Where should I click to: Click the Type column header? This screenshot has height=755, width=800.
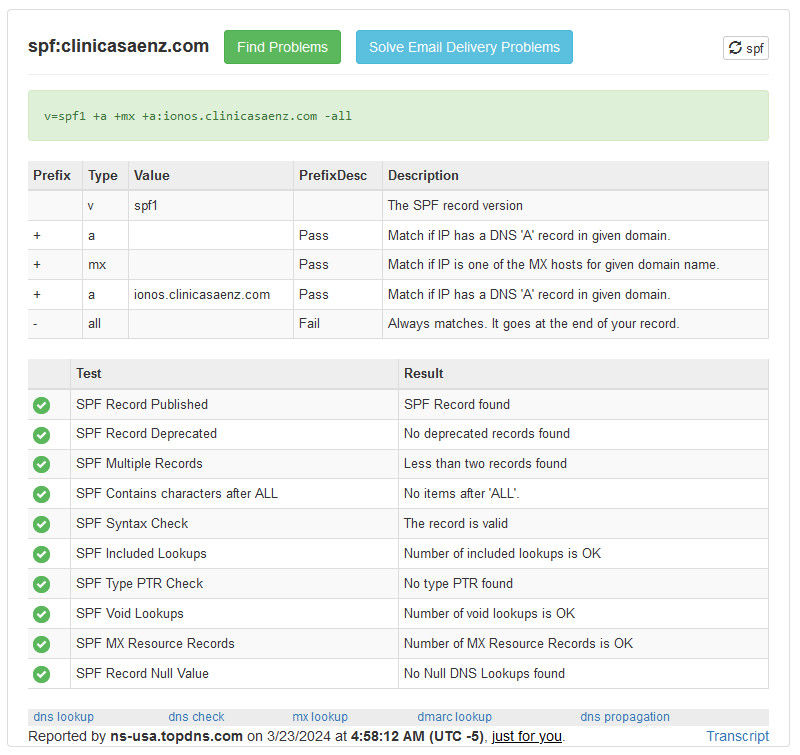(103, 176)
